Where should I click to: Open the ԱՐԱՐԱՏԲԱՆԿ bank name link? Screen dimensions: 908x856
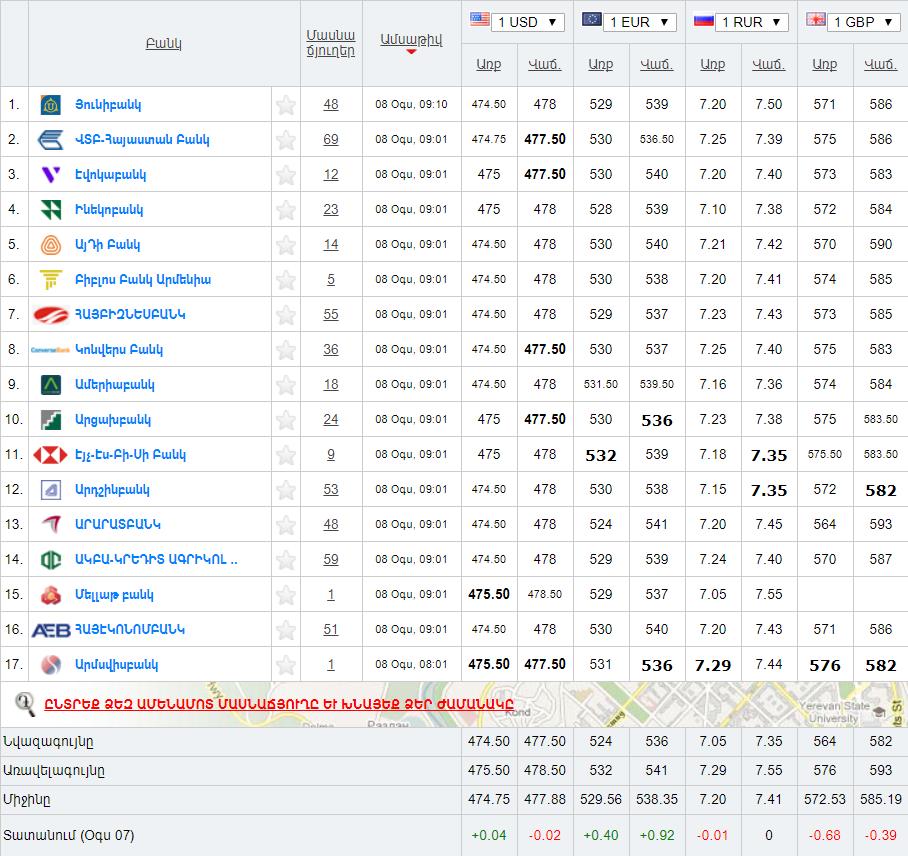(x=117, y=524)
